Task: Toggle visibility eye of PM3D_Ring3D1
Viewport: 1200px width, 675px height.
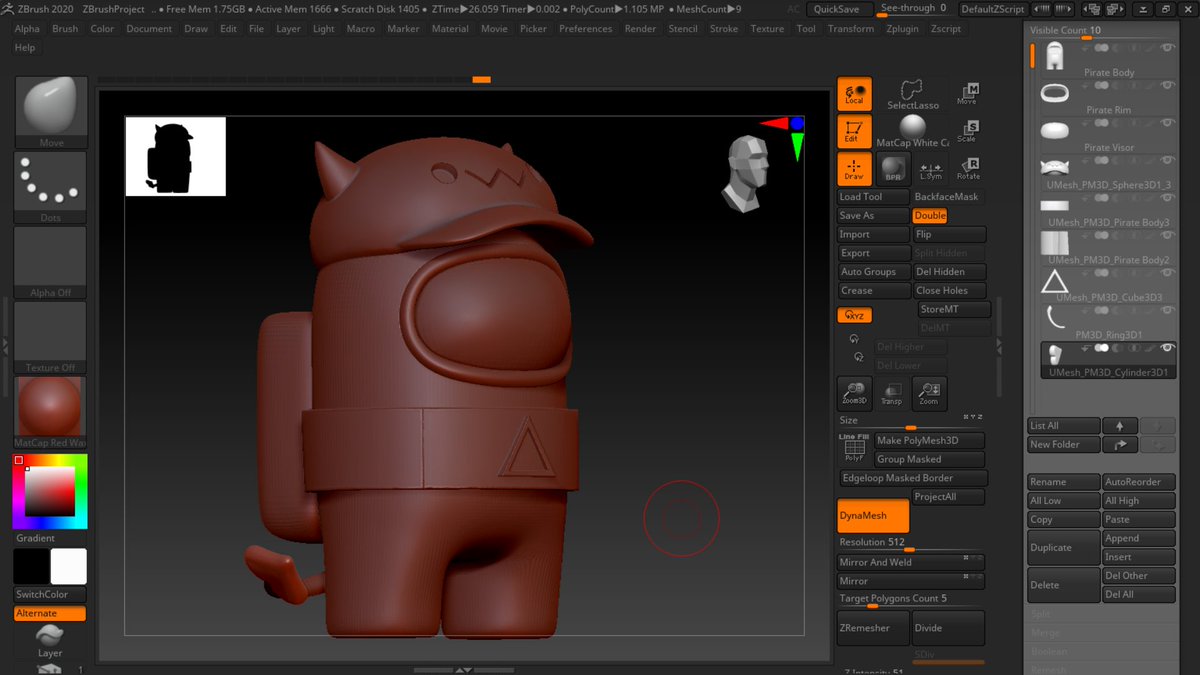Action: [x=1167, y=309]
